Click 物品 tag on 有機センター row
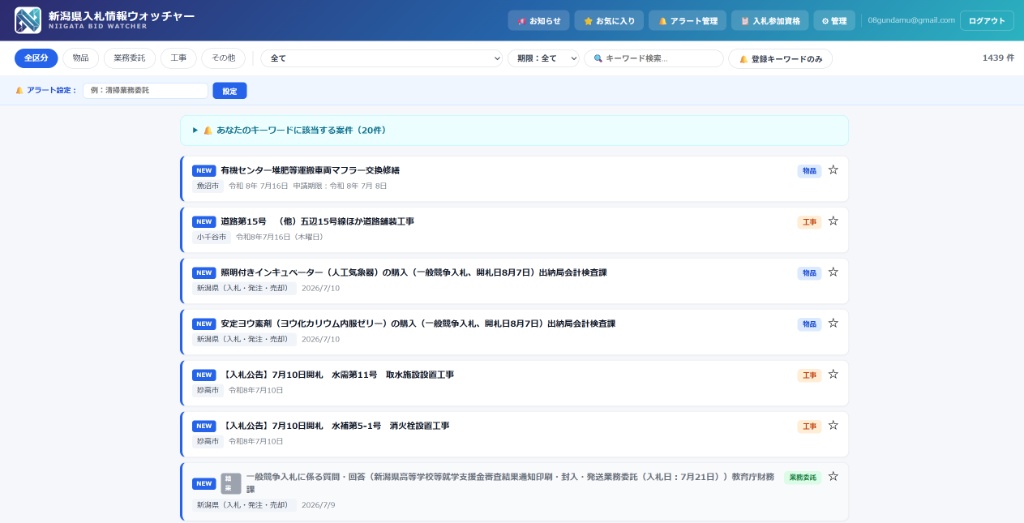 click(809, 170)
